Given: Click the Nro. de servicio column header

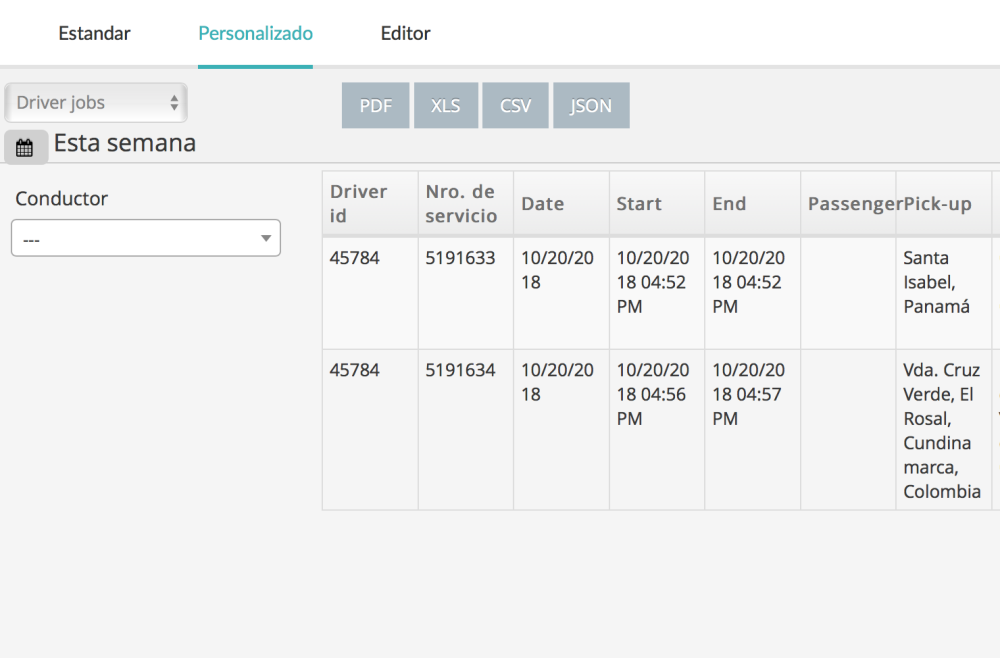Looking at the screenshot, I should (460, 203).
